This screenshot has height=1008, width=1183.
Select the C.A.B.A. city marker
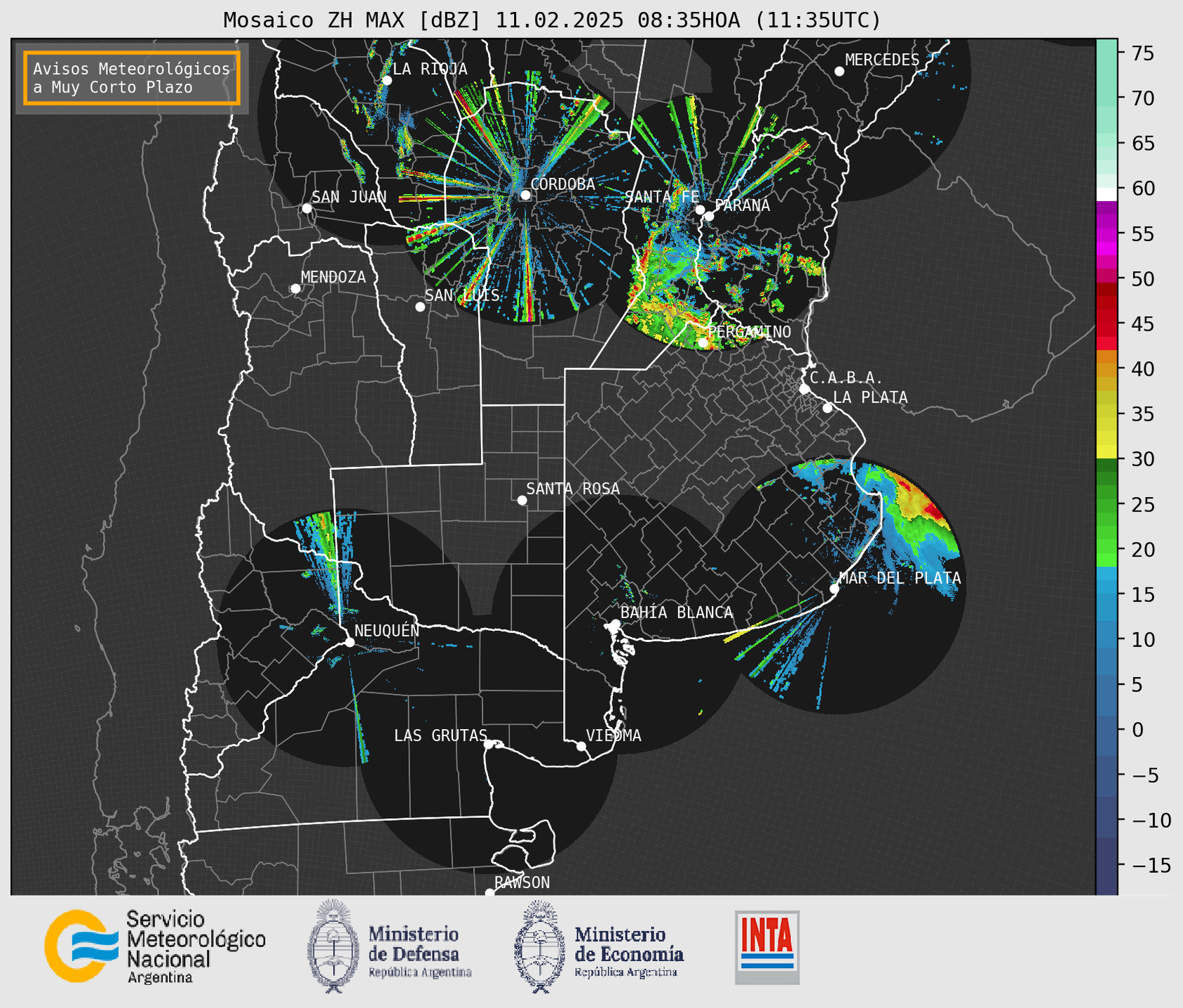click(804, 389)
